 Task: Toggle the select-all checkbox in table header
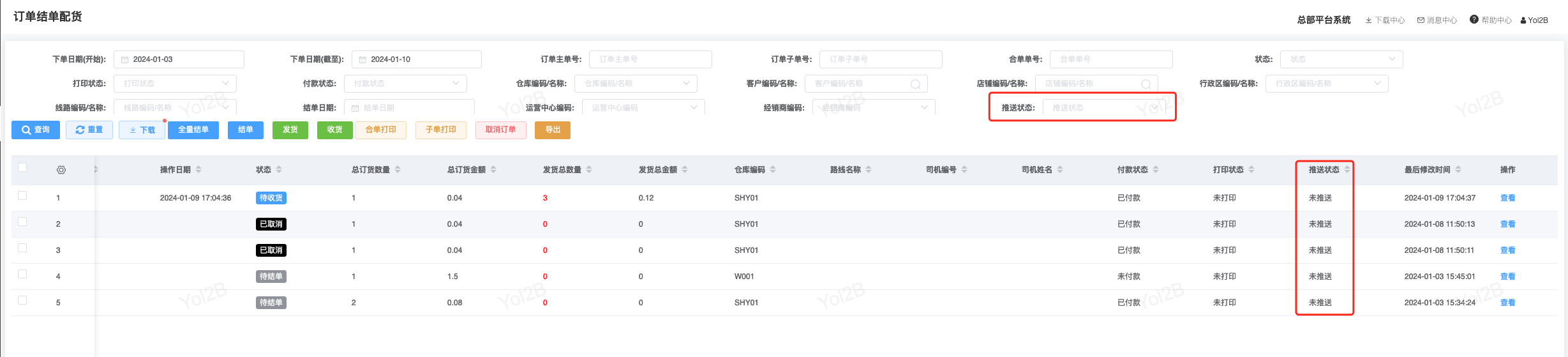tap(22, 167)
